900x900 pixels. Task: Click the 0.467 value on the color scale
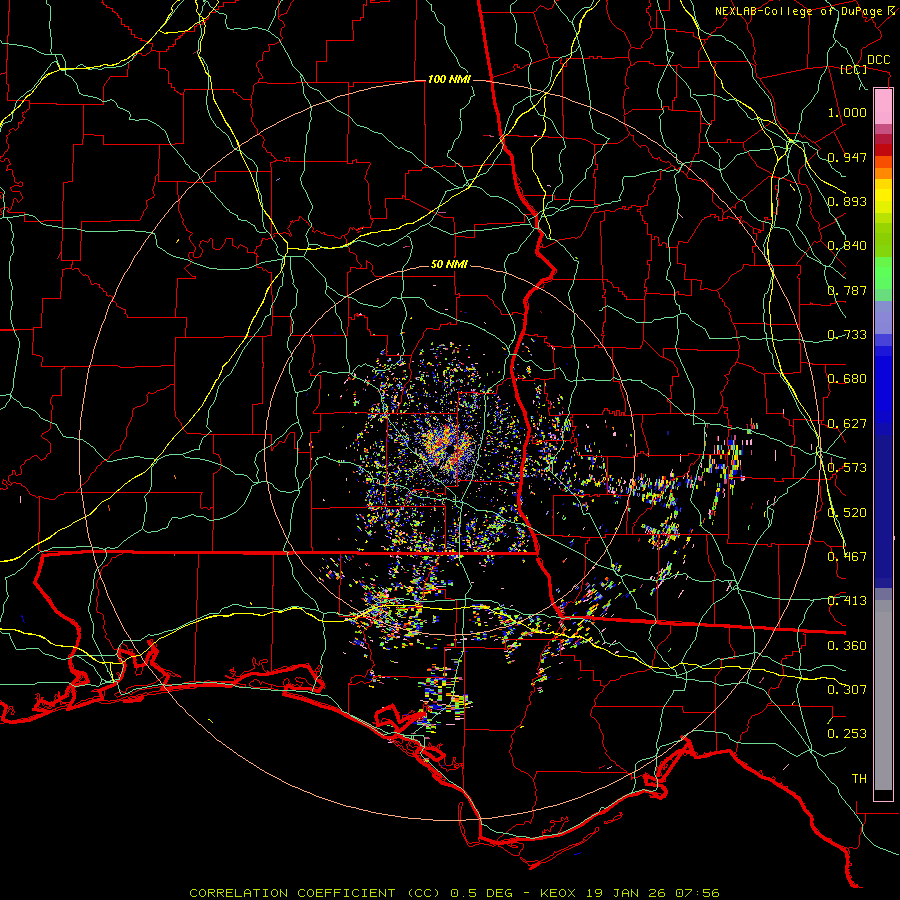pos(847,557)
